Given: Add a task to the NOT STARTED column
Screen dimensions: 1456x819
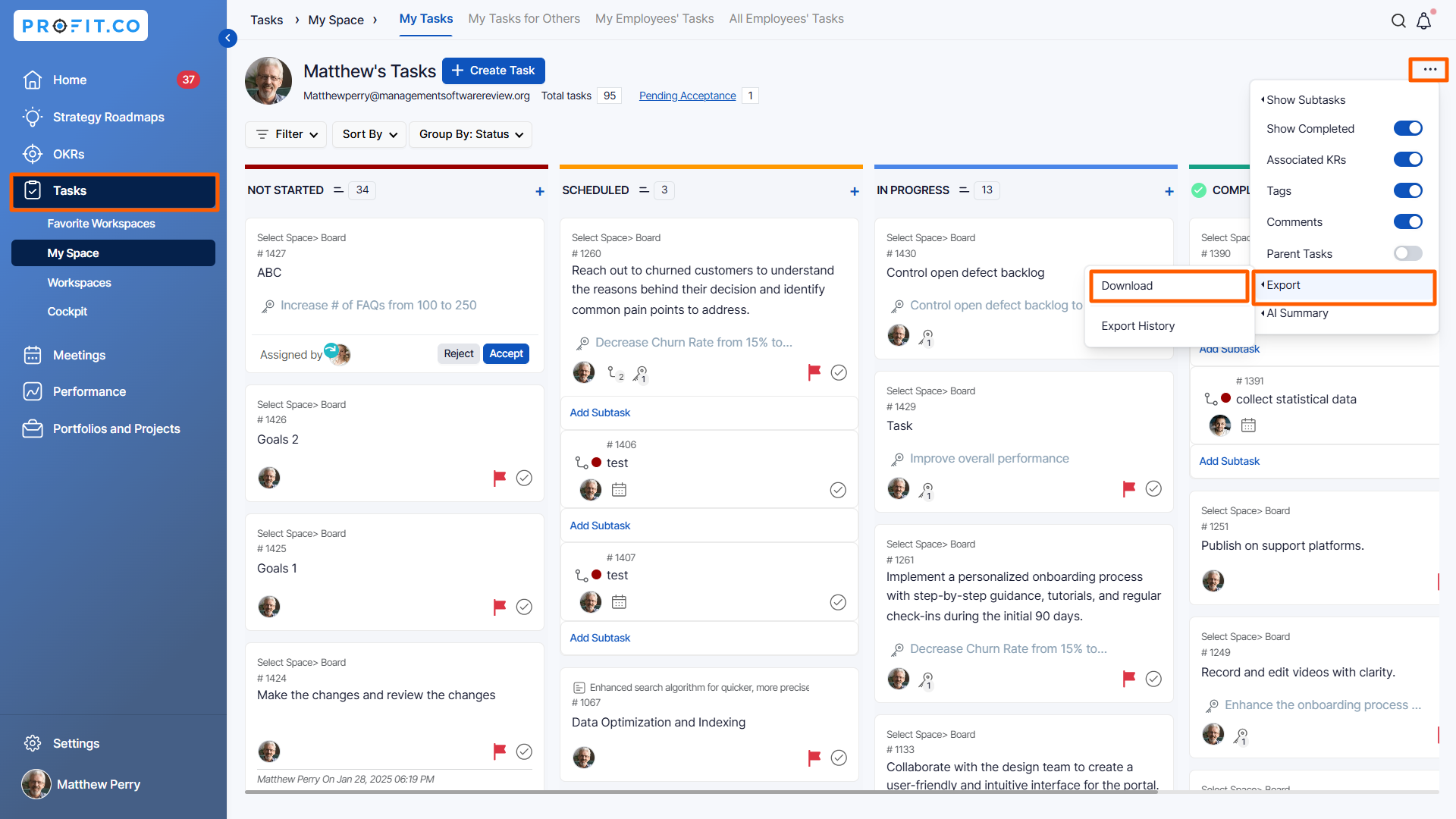Looking at the screenshot, I should click(x=540, y=192).
